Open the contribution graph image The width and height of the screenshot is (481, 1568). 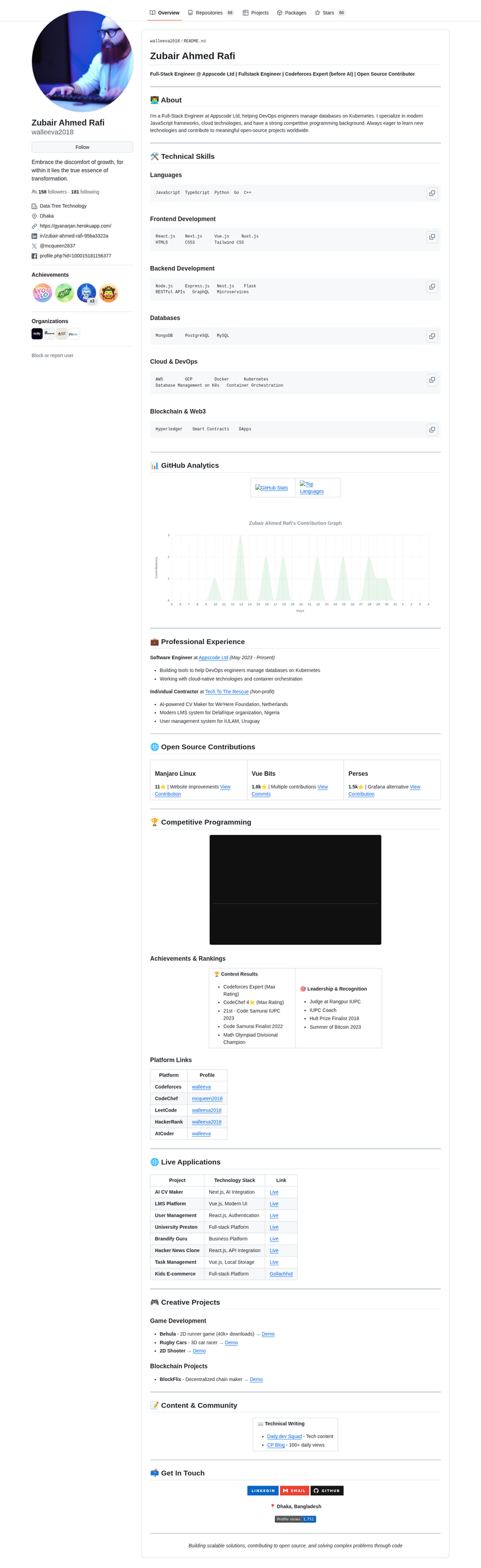(295, 566)
